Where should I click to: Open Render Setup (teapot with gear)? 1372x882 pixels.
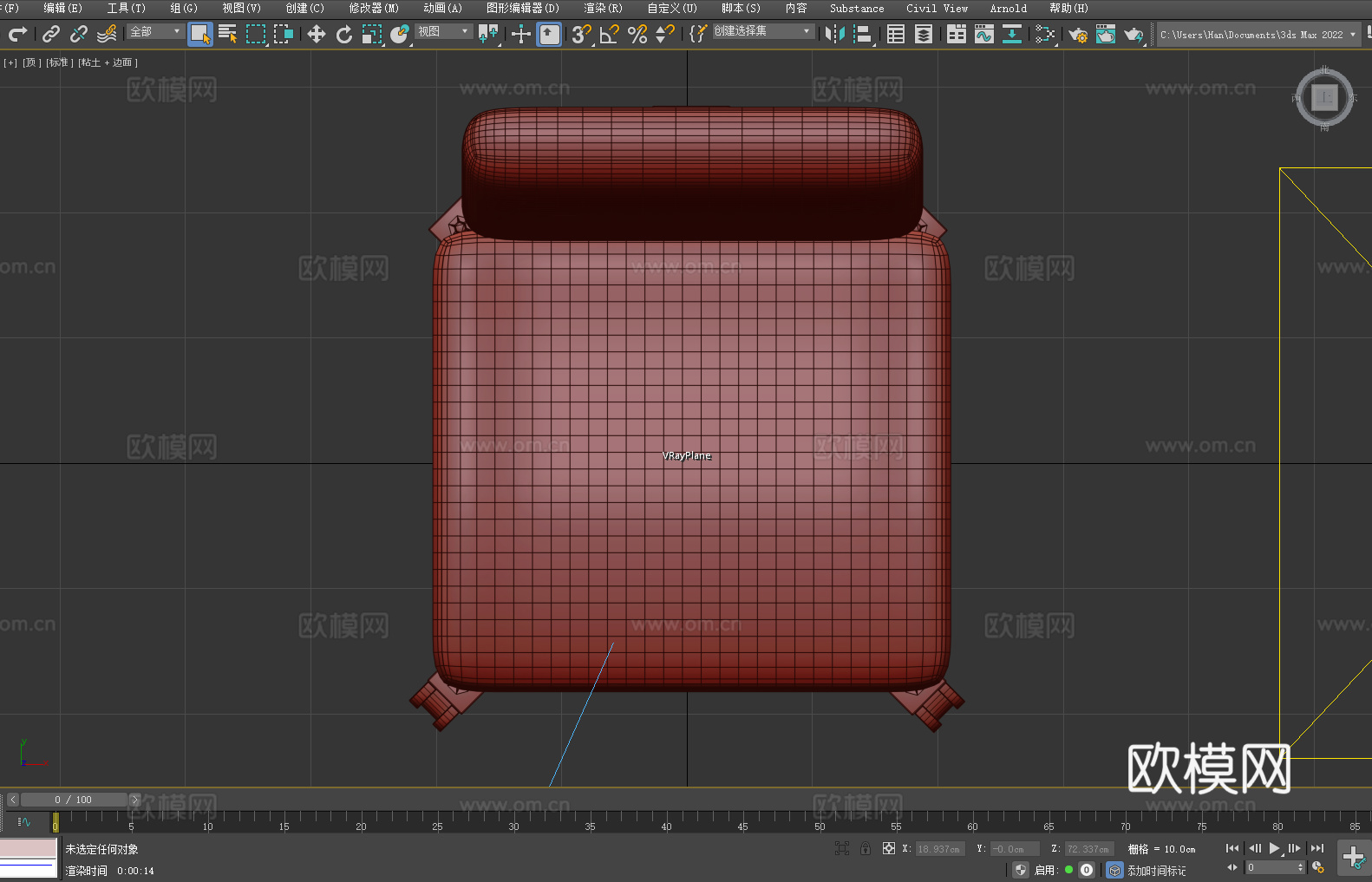point(1078,34)
